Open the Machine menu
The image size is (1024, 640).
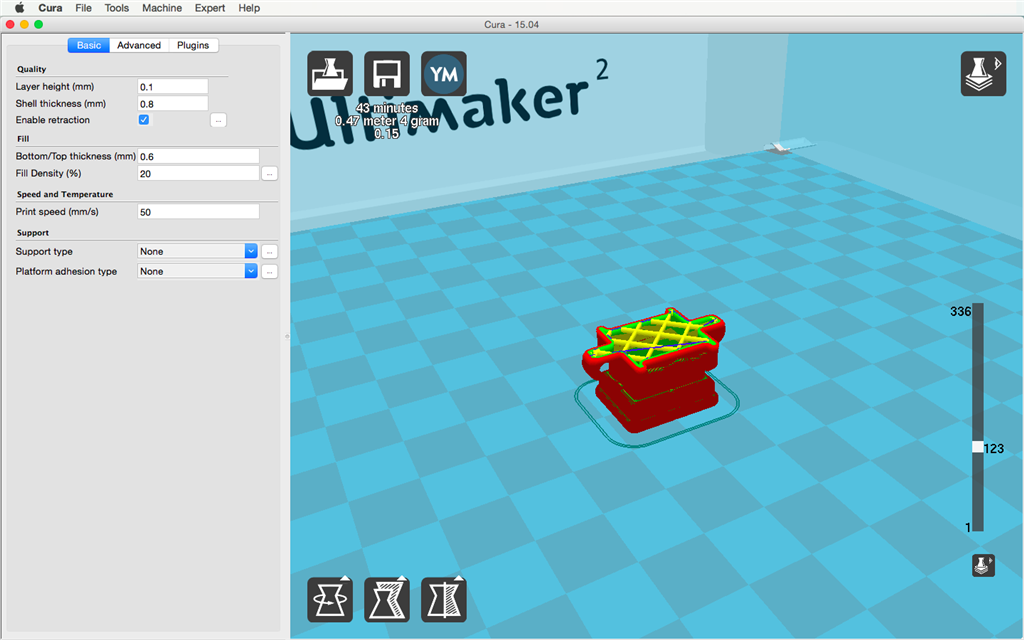162,8
